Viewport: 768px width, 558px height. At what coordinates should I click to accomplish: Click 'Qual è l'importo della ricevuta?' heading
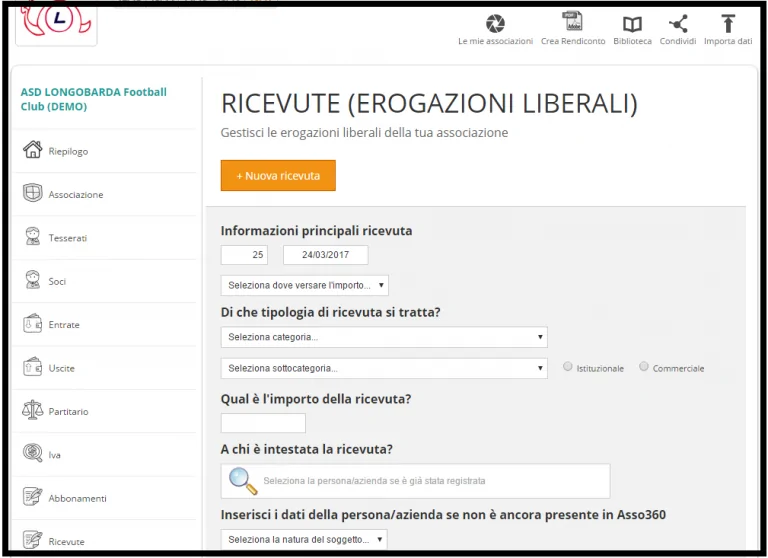(x=316, y=399)
